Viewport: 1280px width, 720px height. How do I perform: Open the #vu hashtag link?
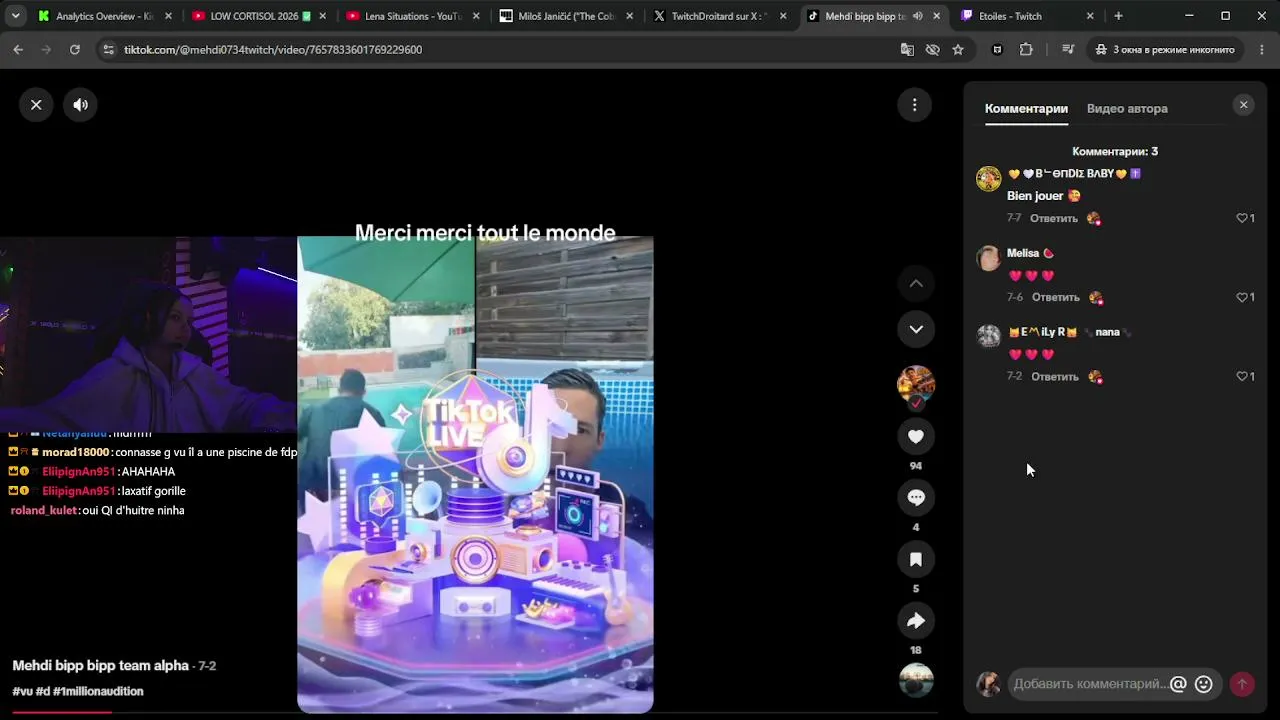point(22,691)
